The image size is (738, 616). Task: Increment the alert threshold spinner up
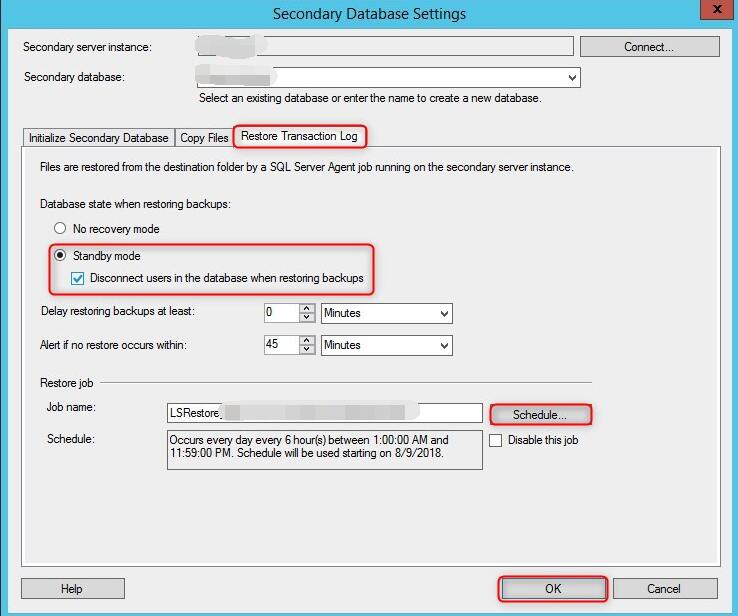click(308, 340)
